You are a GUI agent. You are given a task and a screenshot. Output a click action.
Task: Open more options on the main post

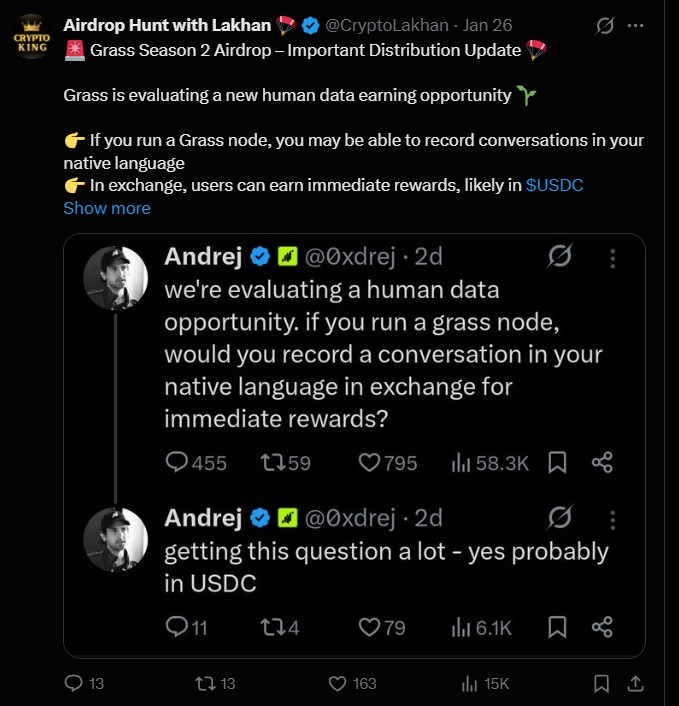click(x=637, y=25)
